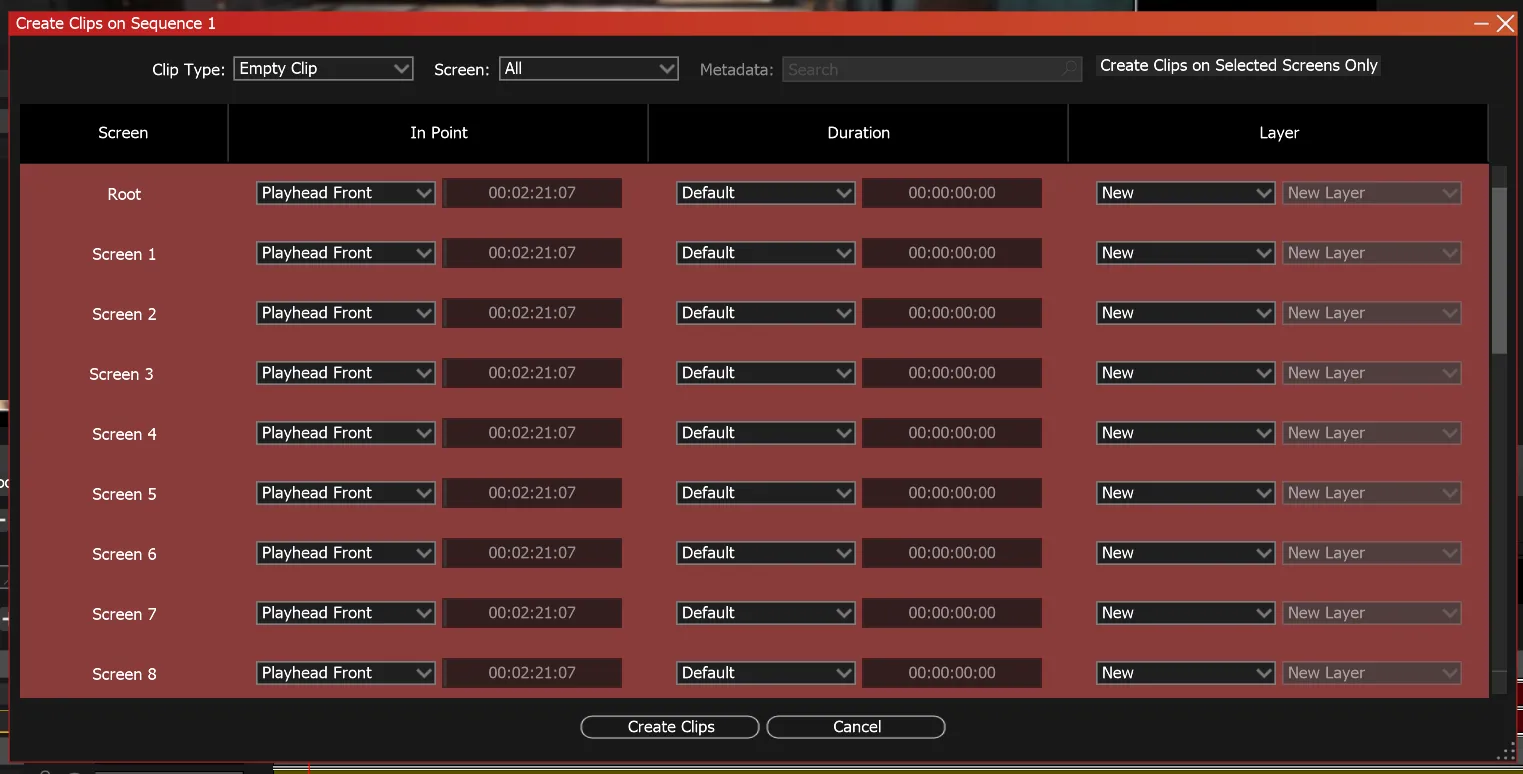Click the Metadata search field
The height and width of the screenshot is (774, 1523).
pos(932,69)
